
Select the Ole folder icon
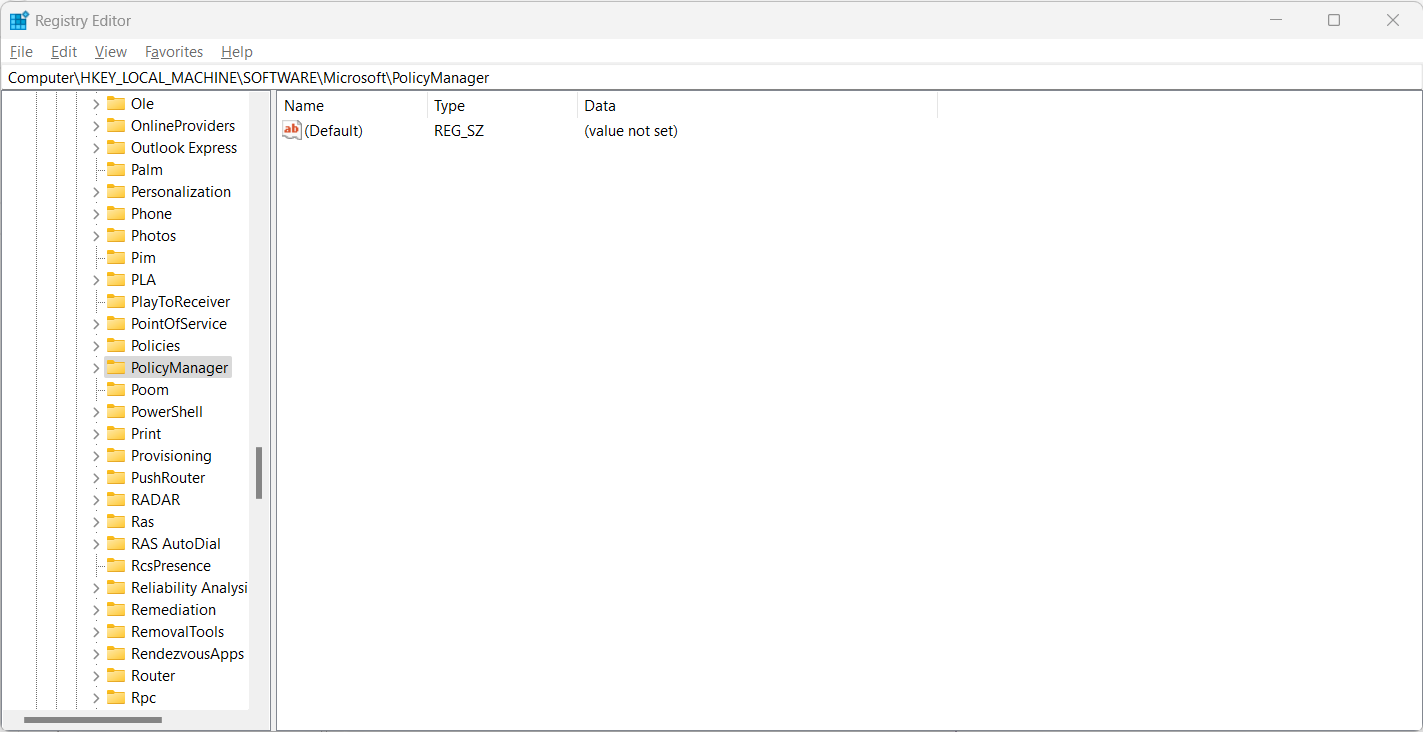(x=116, y=104)
